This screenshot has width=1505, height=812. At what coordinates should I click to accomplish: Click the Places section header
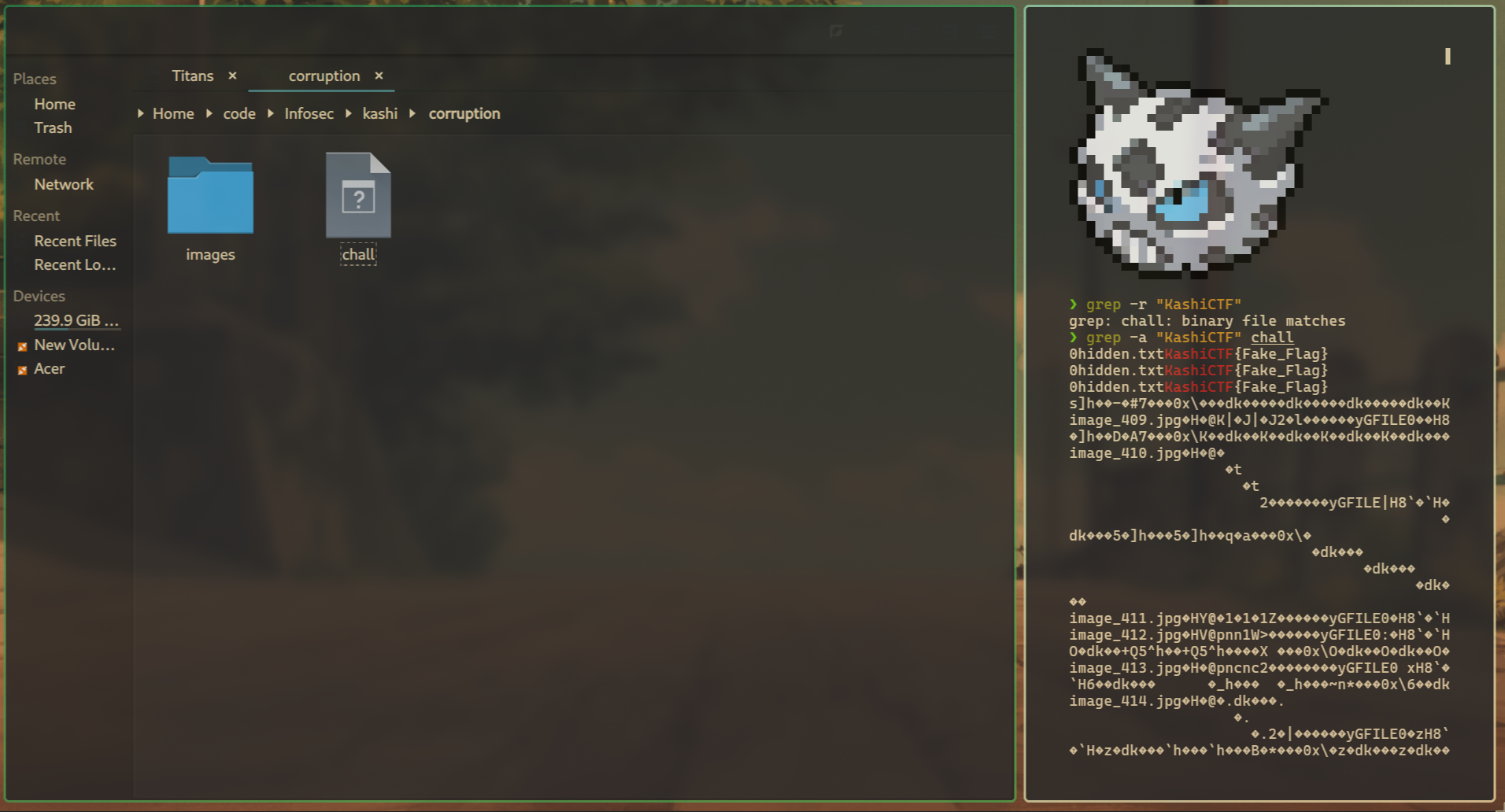pyautogui.click(x=35, y=79)
